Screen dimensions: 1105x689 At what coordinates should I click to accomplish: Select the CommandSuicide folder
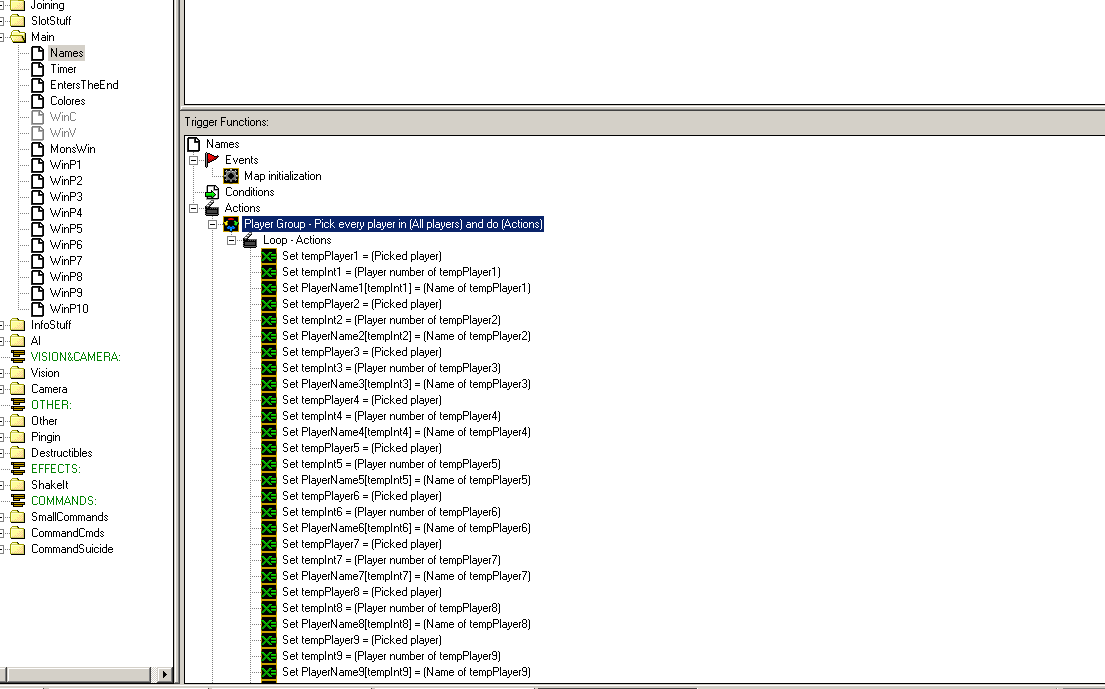tap(72, 549)
